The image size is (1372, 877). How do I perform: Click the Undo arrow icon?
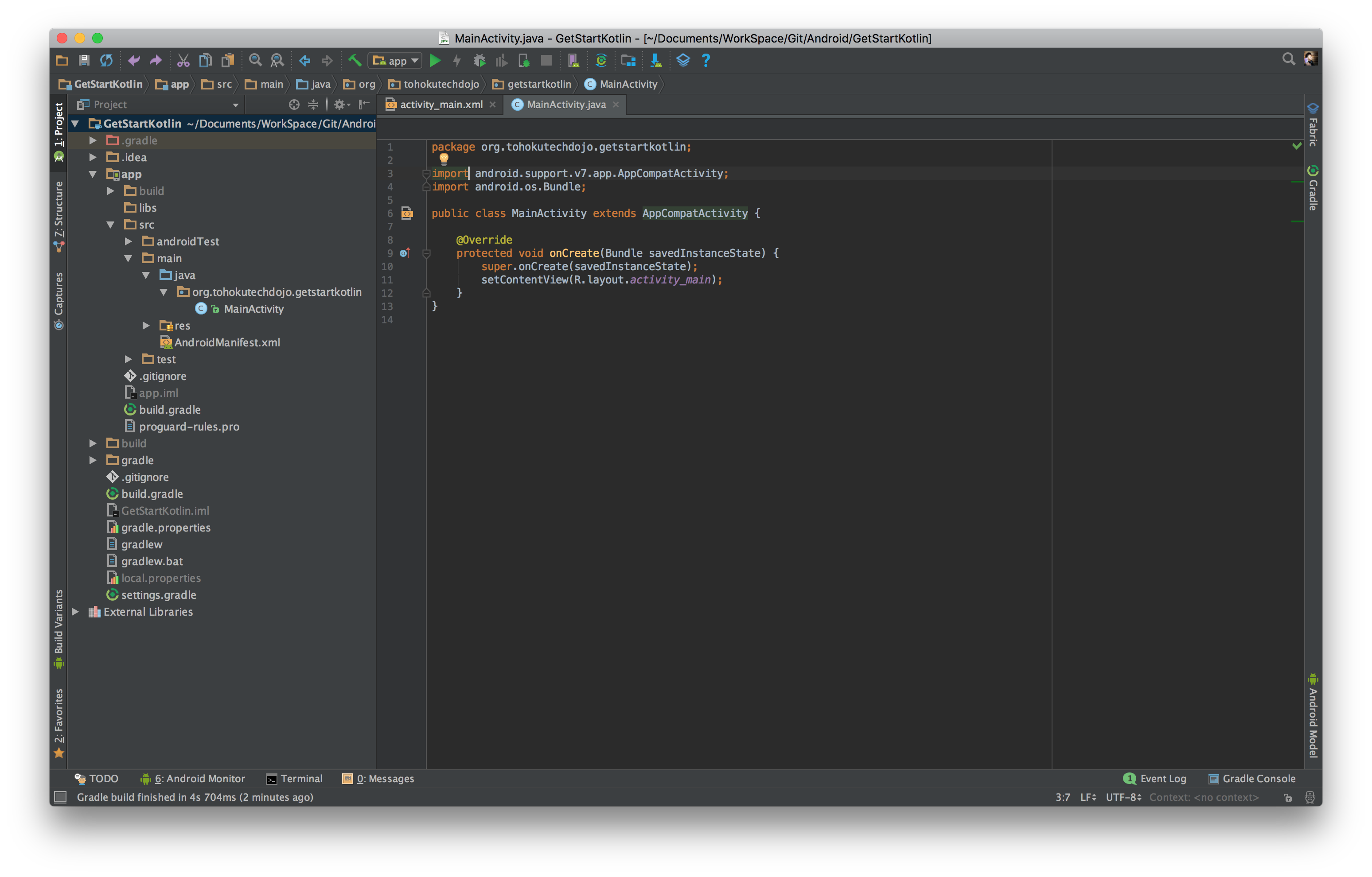[x=134, y=60]
